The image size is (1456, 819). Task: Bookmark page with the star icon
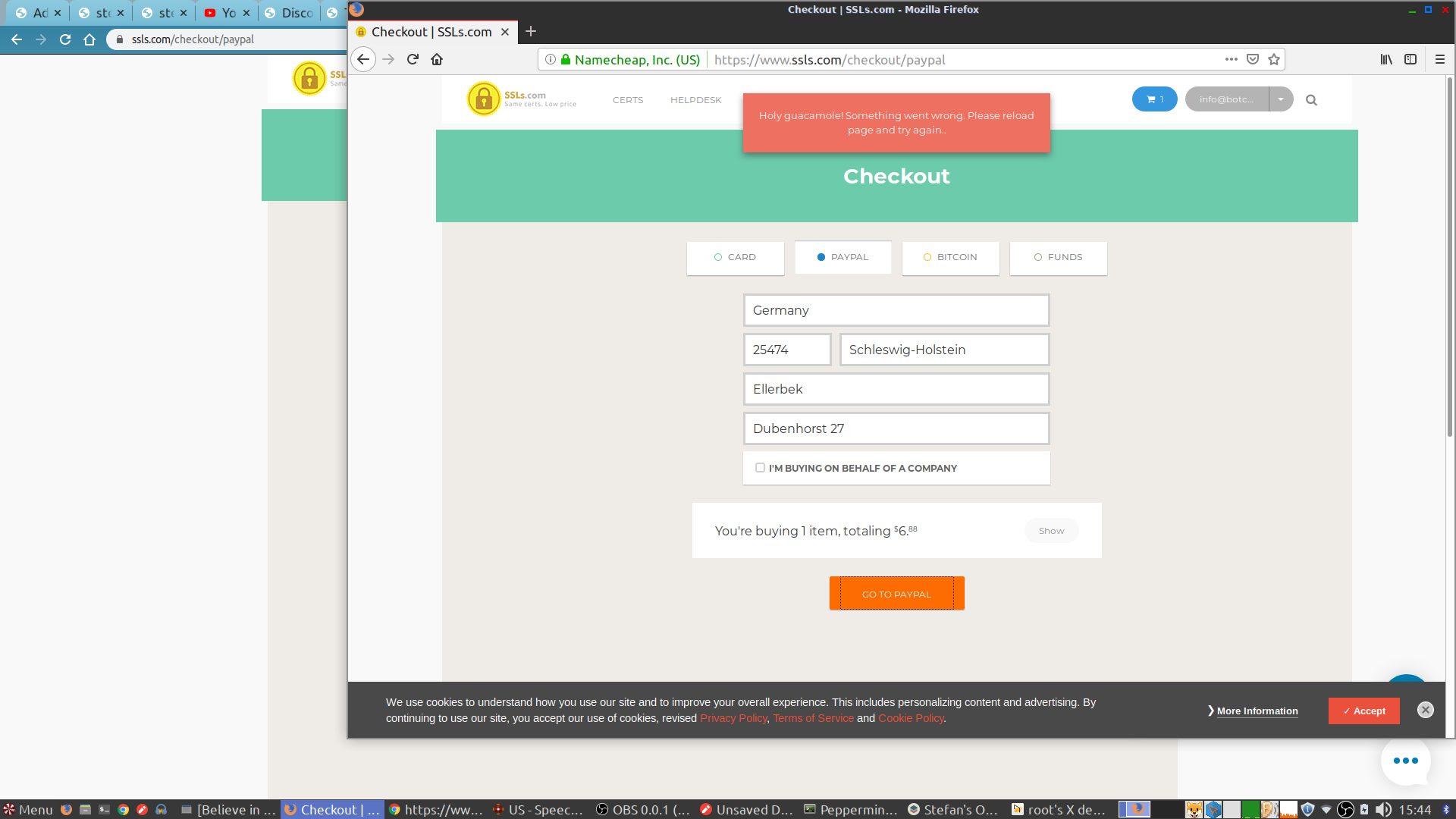click(1274, 59)
